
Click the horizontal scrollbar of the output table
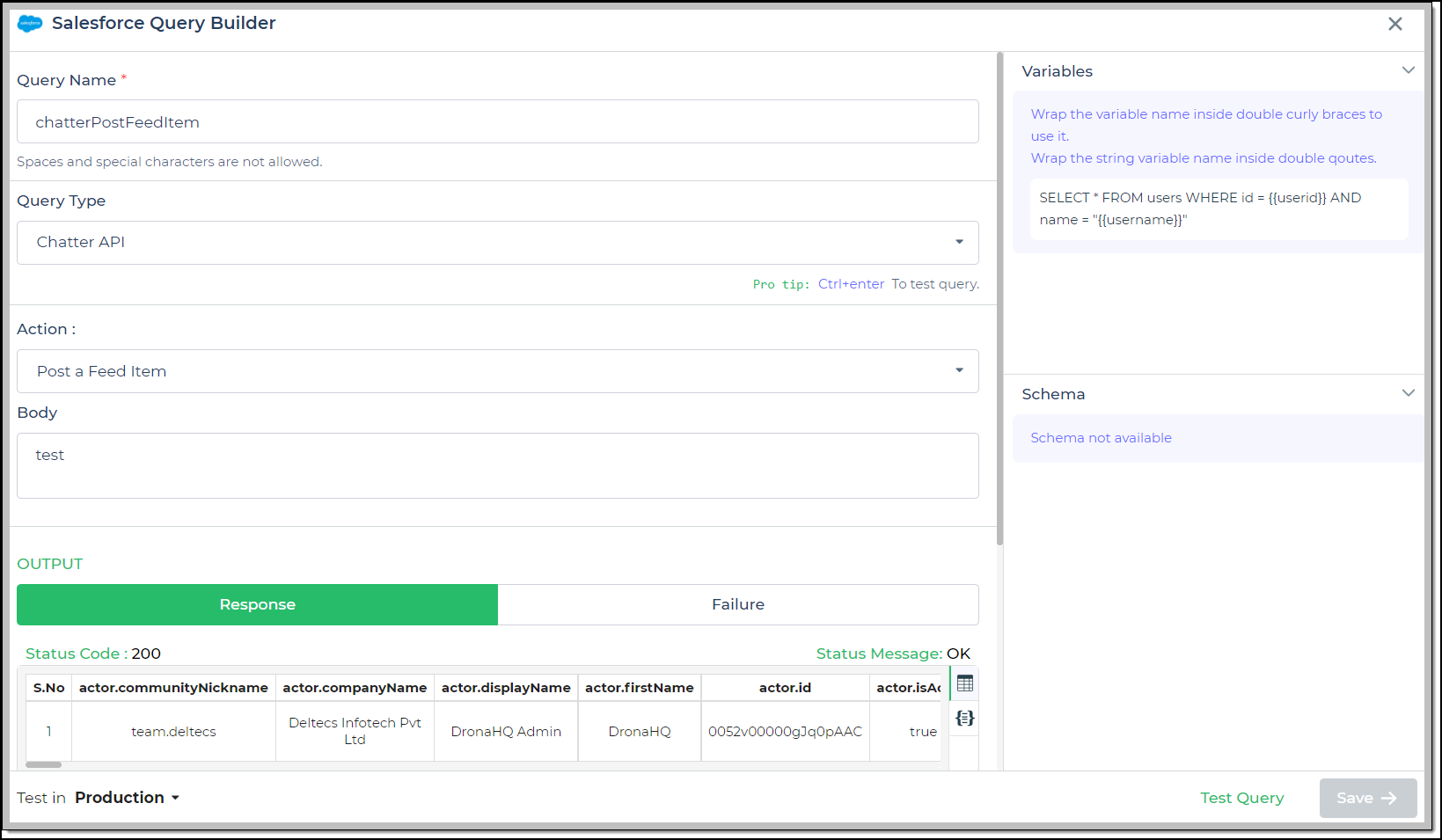(x=43, y=764)
